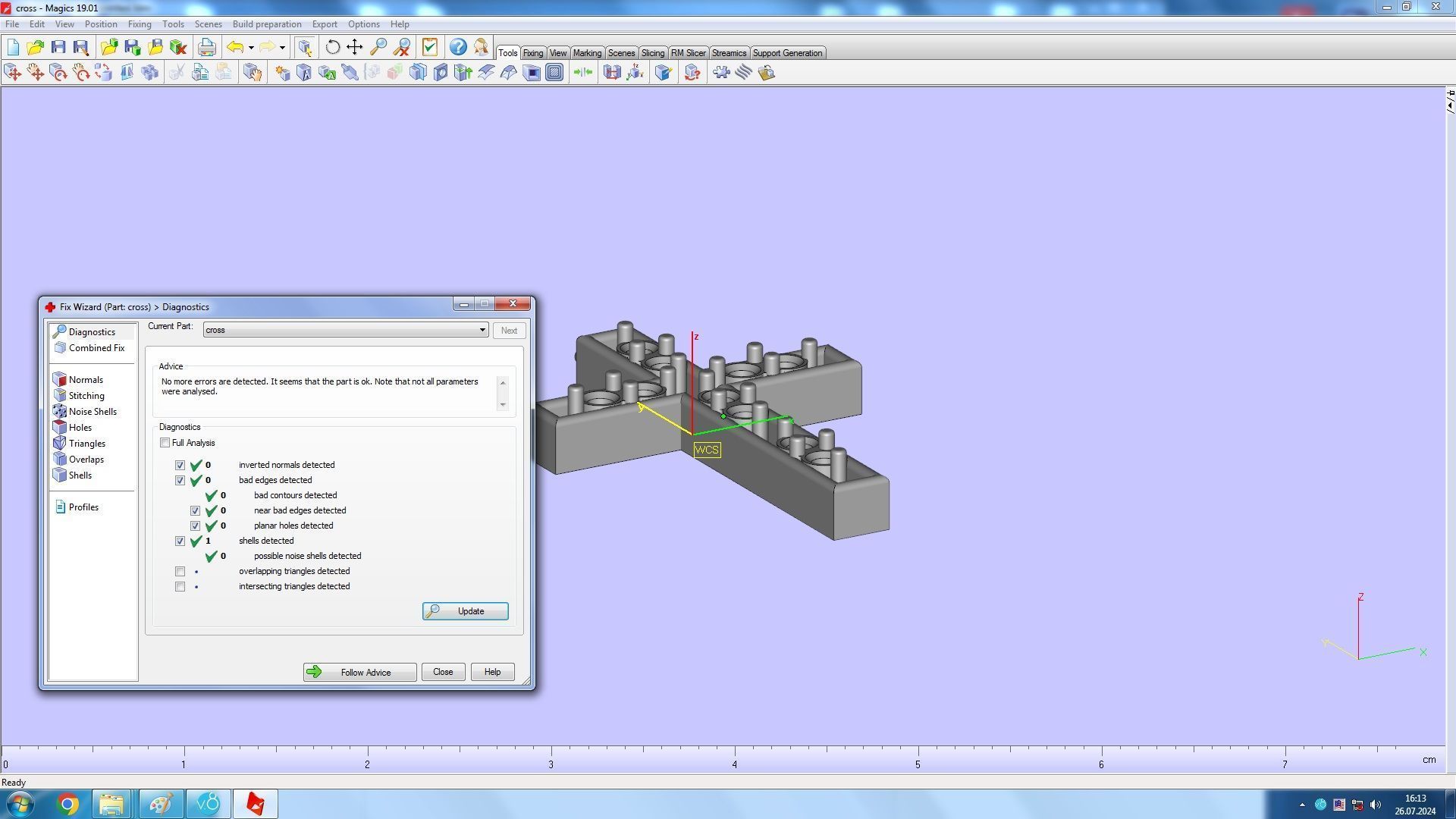Click the Follow Advice button
The image size is (1456, 819).
[x=359, y=673]
